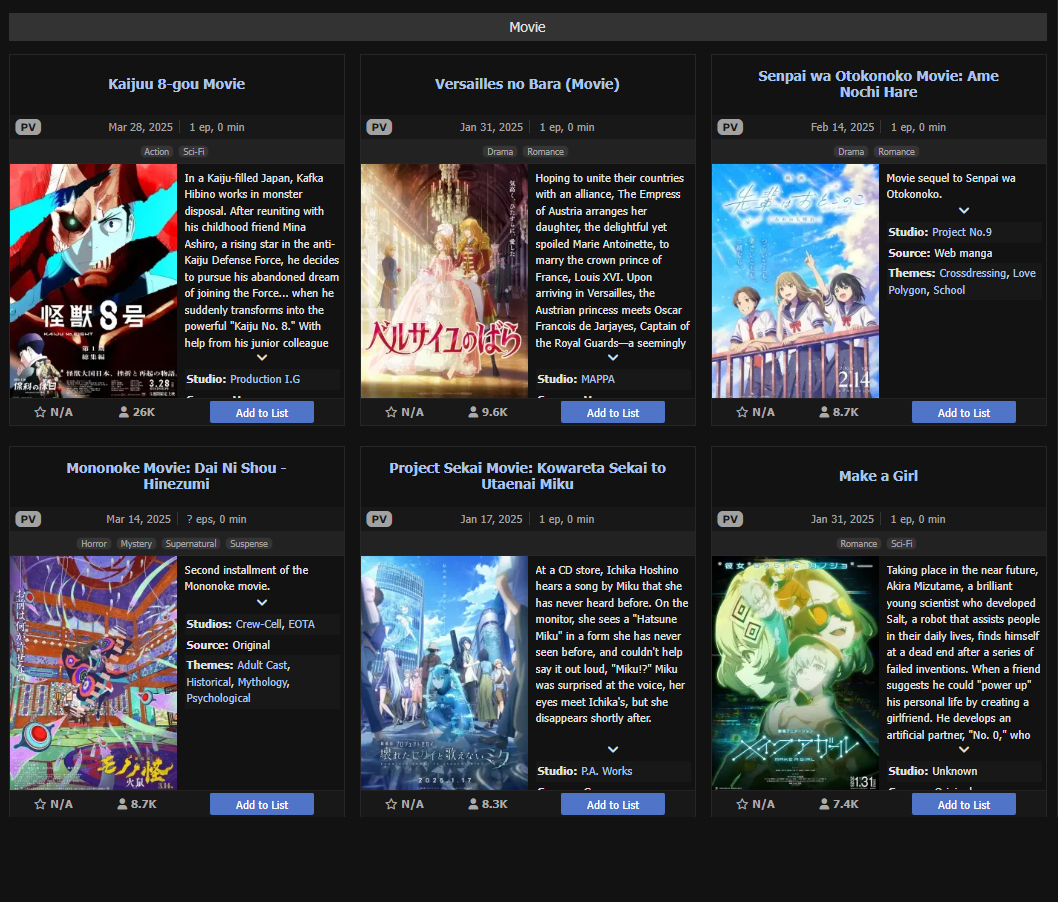The width and height of the screenshot is (1058, 902).
Task: Click the star score icon on Senpai wa Otokonoko
Action: click(742, 412)
